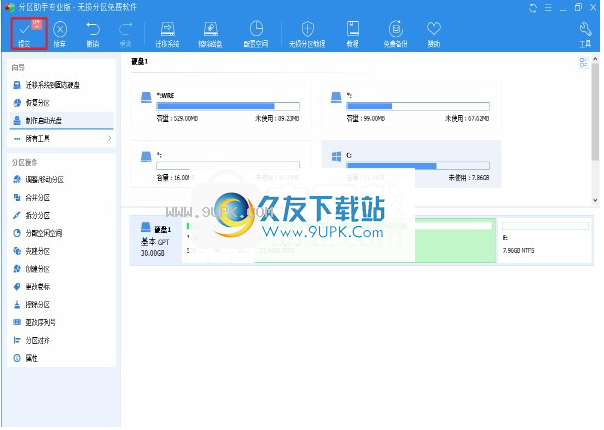604x430 pixels.
Task: Click the 硬盘1 header text
Action: click(139, 62)
